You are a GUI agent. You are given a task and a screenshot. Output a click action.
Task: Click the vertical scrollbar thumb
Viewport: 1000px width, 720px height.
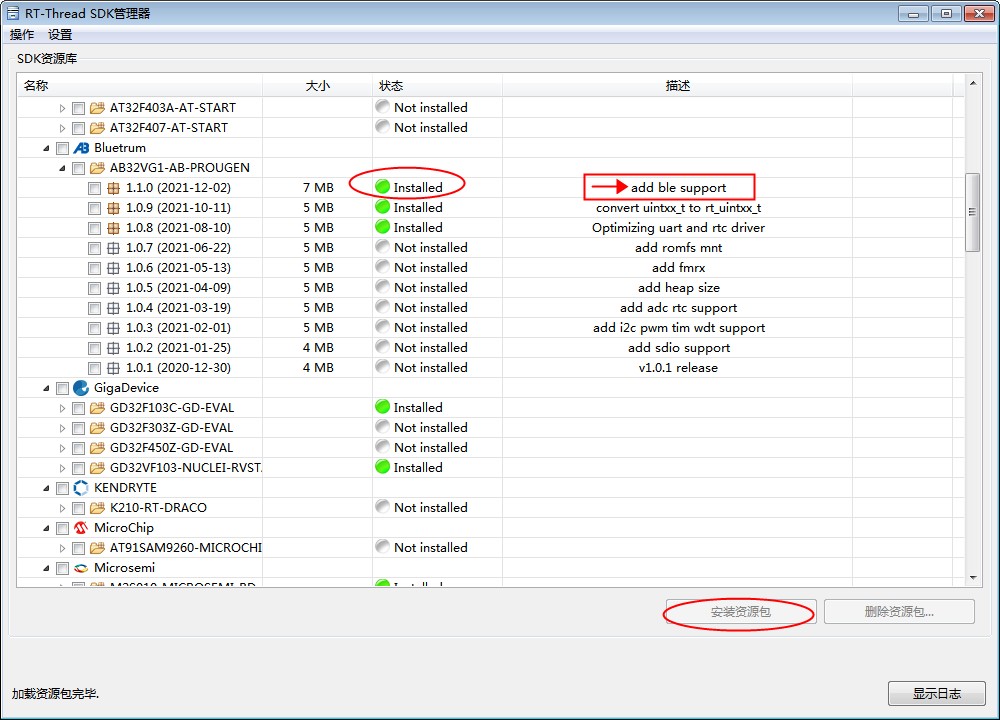click(973, 212)
